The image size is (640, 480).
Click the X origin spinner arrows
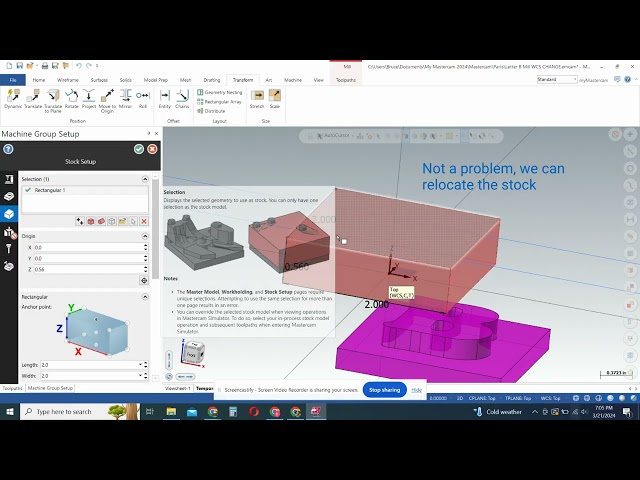point(146,247)
